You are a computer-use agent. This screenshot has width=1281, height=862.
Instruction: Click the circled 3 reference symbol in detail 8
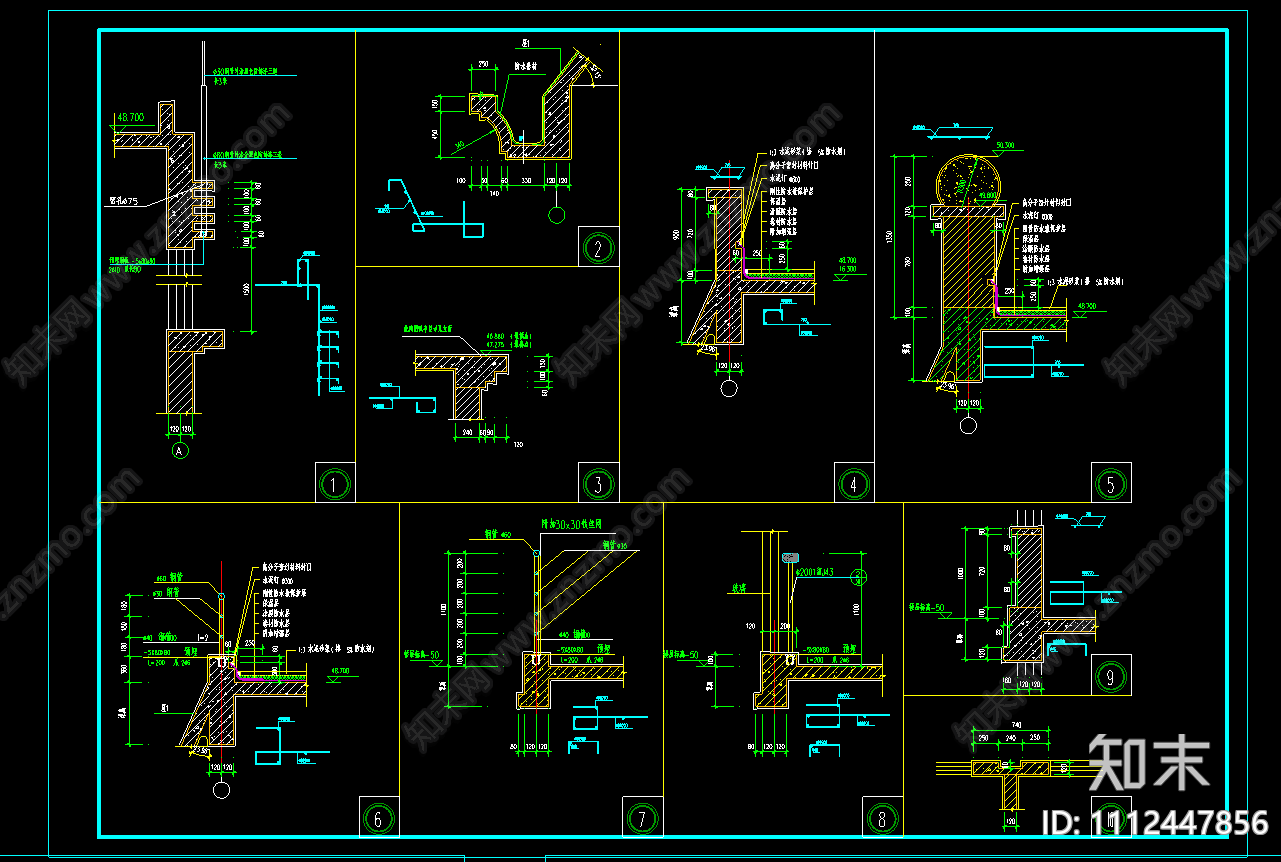click(x=857, y=576)
